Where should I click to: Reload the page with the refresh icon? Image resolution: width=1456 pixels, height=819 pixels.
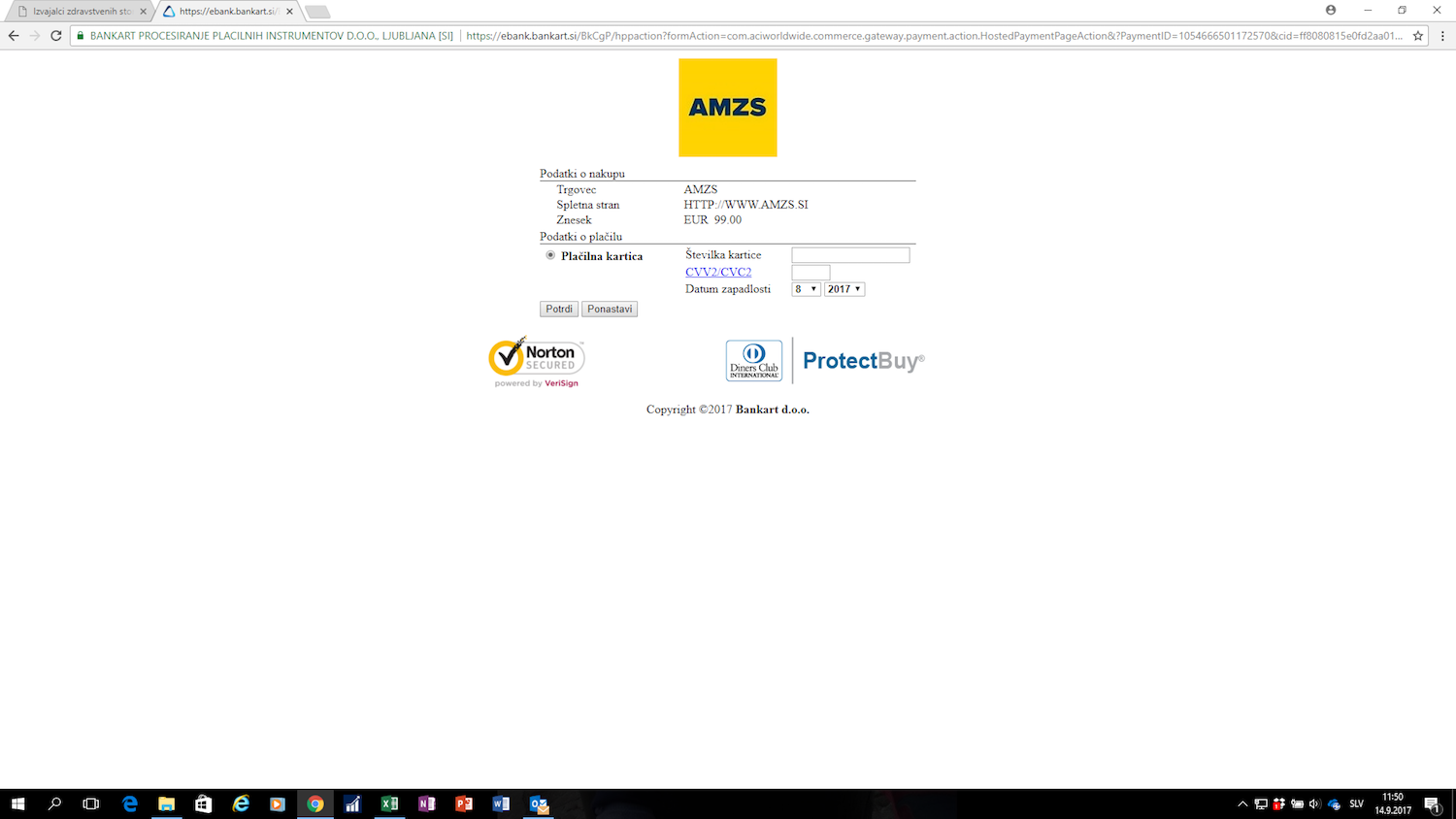[56, 36]
